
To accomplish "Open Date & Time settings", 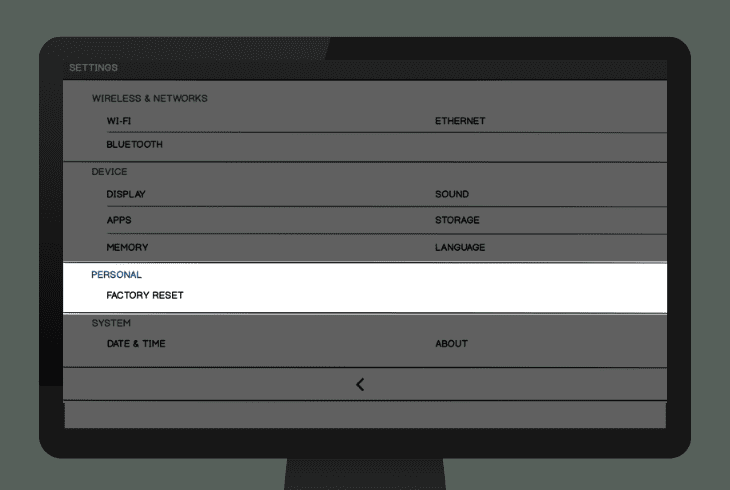I will [x=136, y=344].
